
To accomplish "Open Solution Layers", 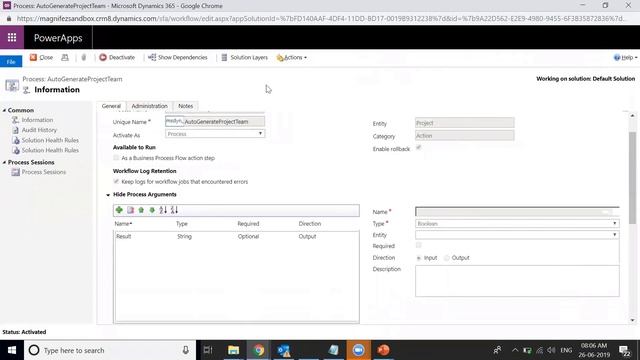I will point(244,58).
